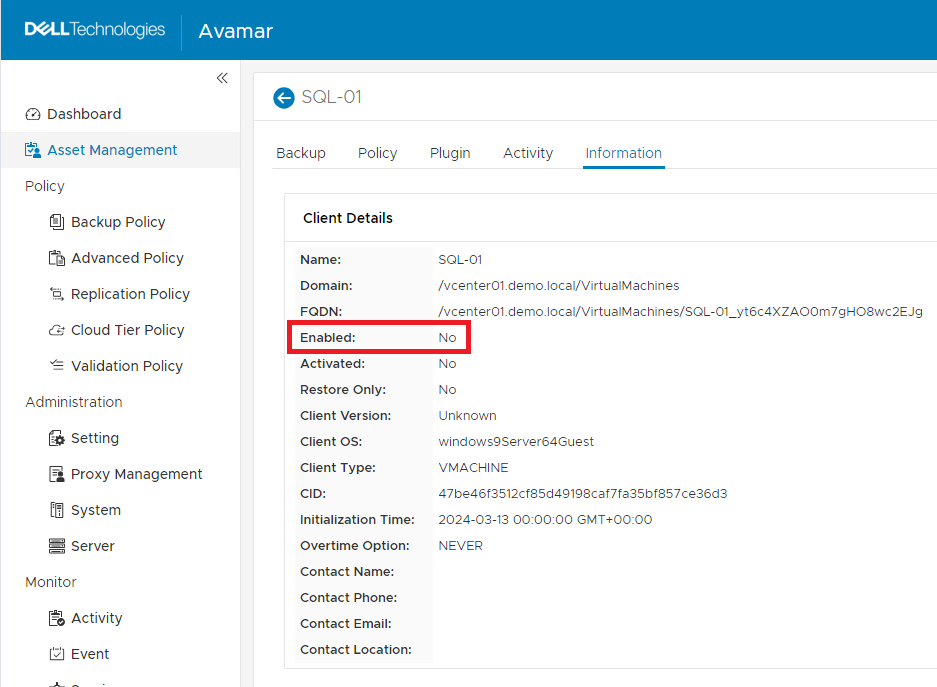Select Advanced Policy in the sidebar
The image size is (937, 687).
point(126,257)
